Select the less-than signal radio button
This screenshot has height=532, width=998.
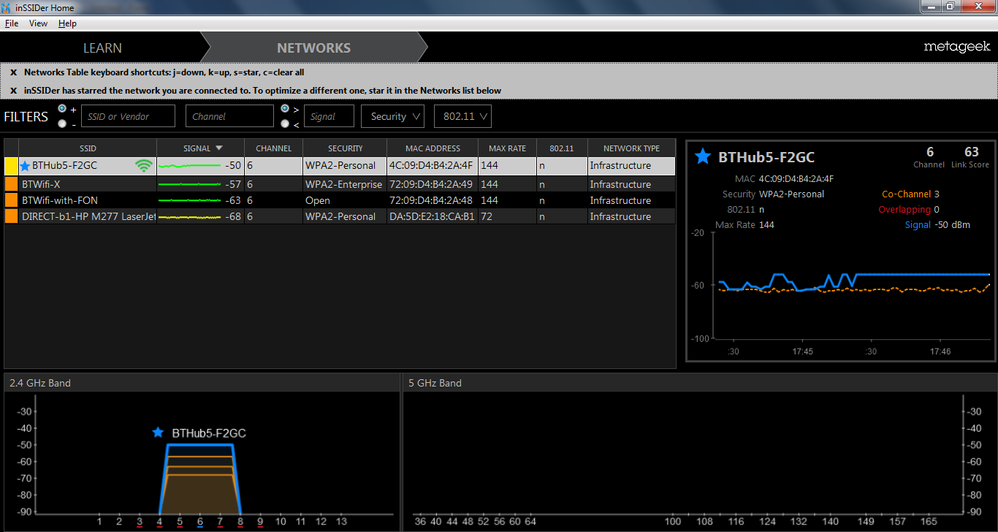285,124
